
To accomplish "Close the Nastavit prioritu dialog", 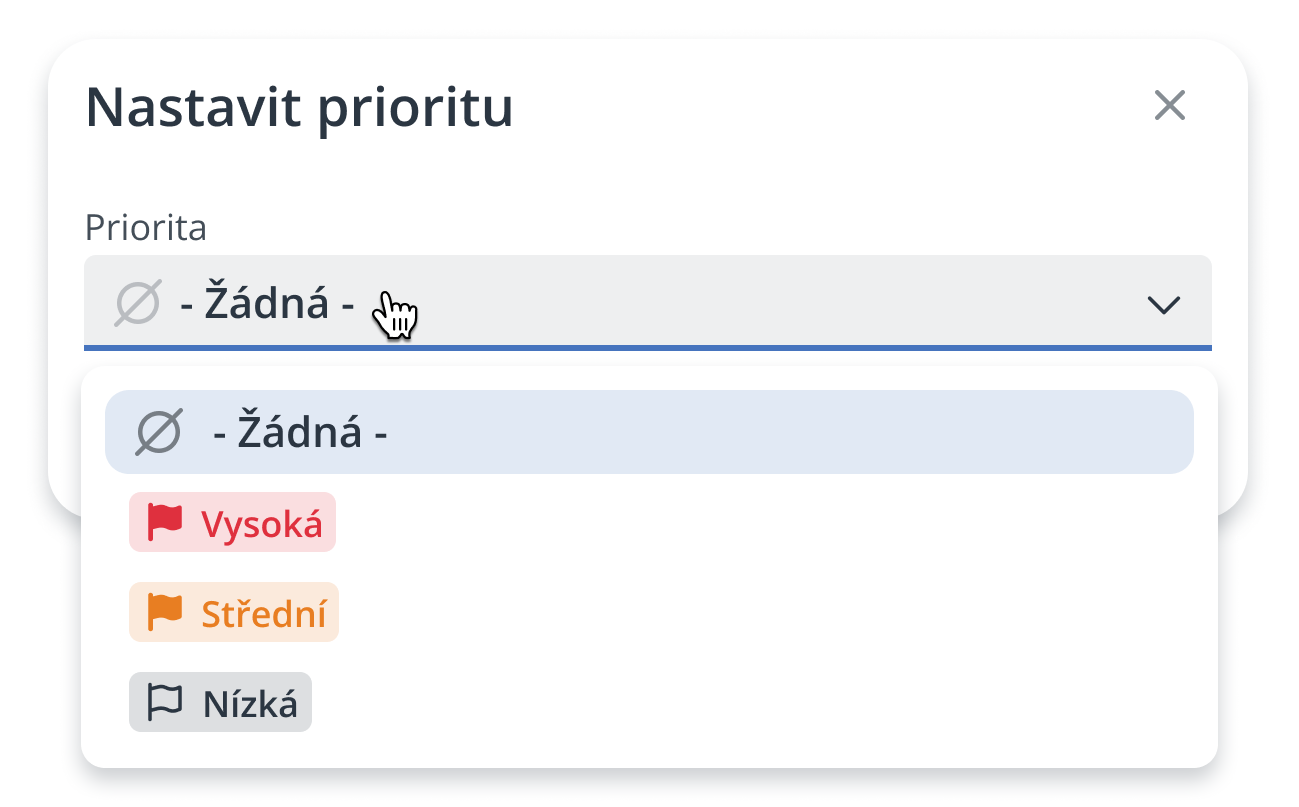I will [1169, 105].
